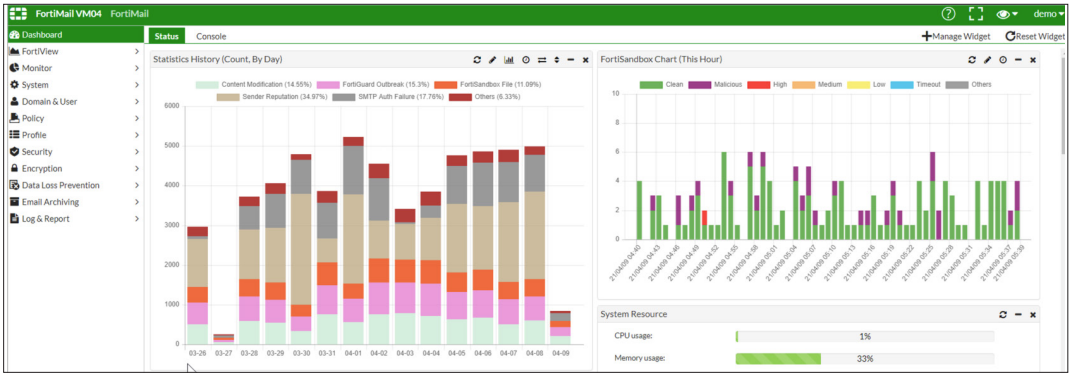The width and height of the screenshot is (1071, 375).
Task: Expand the FortiView sidebar menu
Action: tap(74, 51)
